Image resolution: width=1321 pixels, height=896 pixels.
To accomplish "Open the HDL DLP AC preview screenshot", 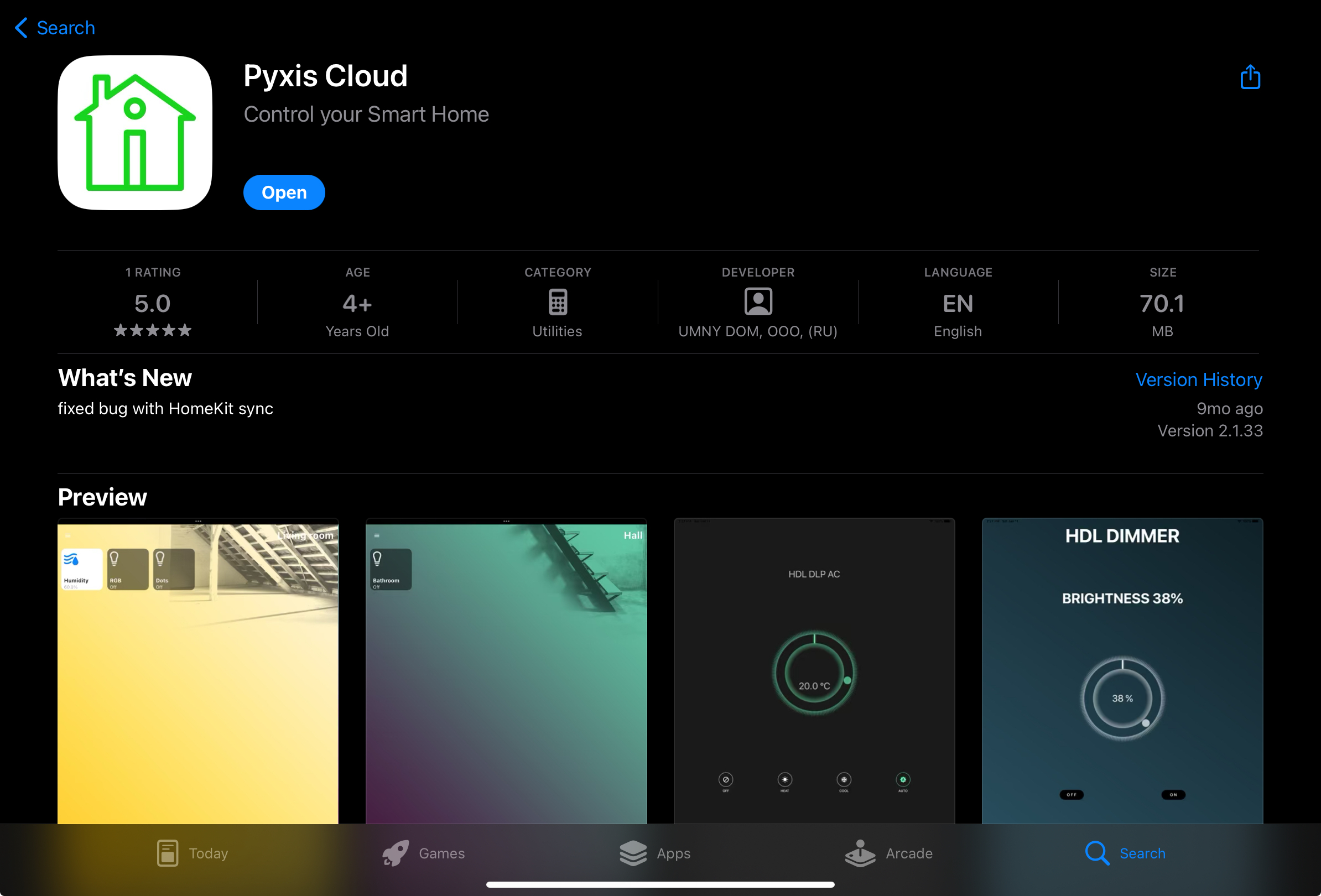I will 814,670.
